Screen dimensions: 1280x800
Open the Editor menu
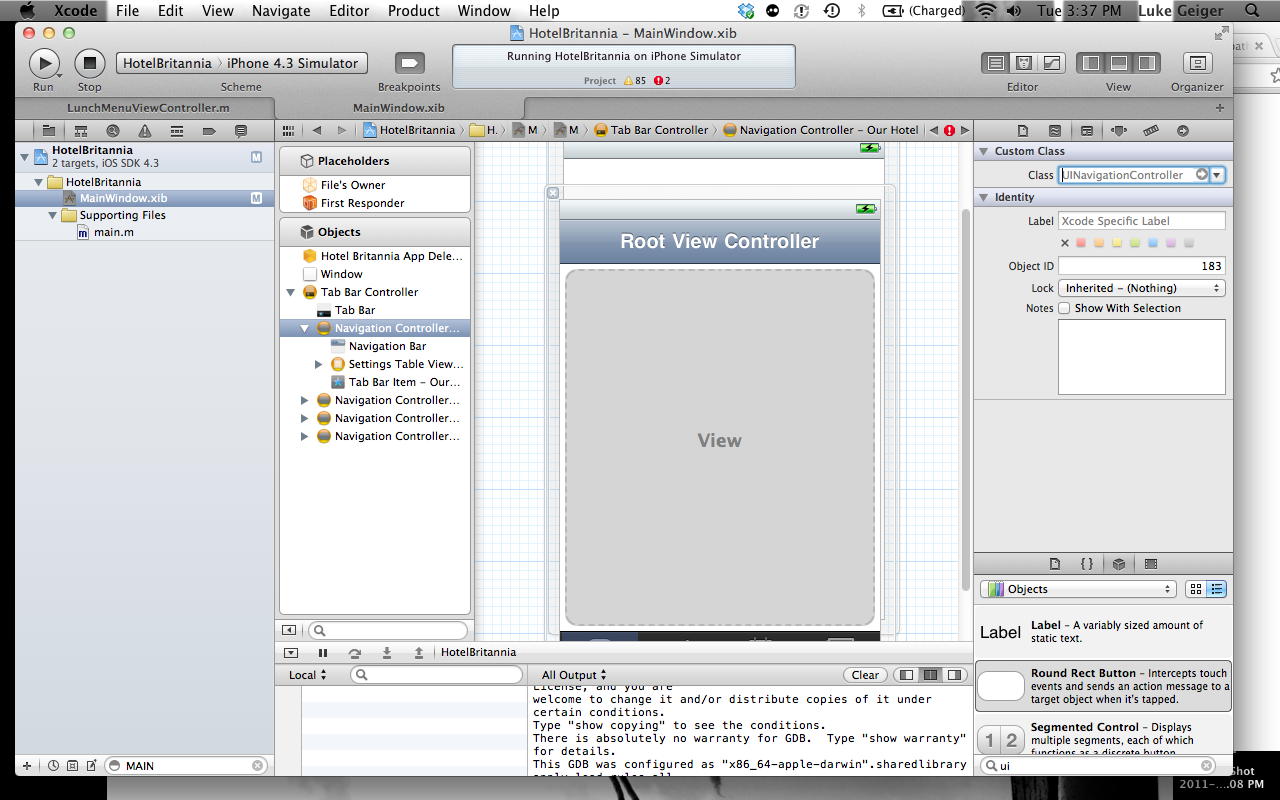click(349, 11)
